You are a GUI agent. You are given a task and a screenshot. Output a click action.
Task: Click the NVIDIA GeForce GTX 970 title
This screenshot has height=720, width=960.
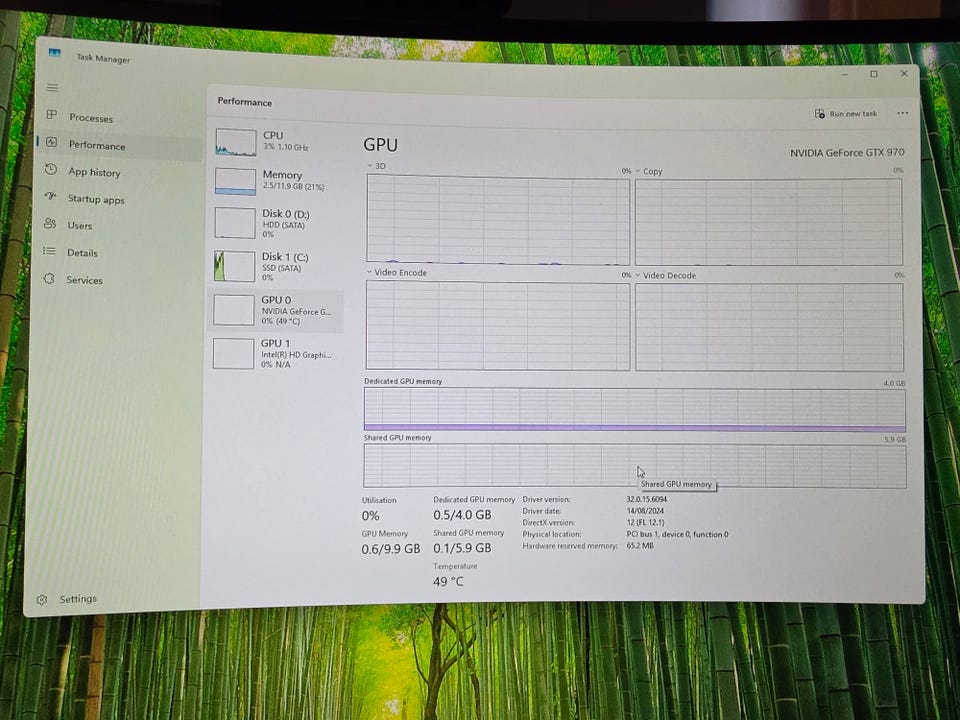(x=847, y=152)
